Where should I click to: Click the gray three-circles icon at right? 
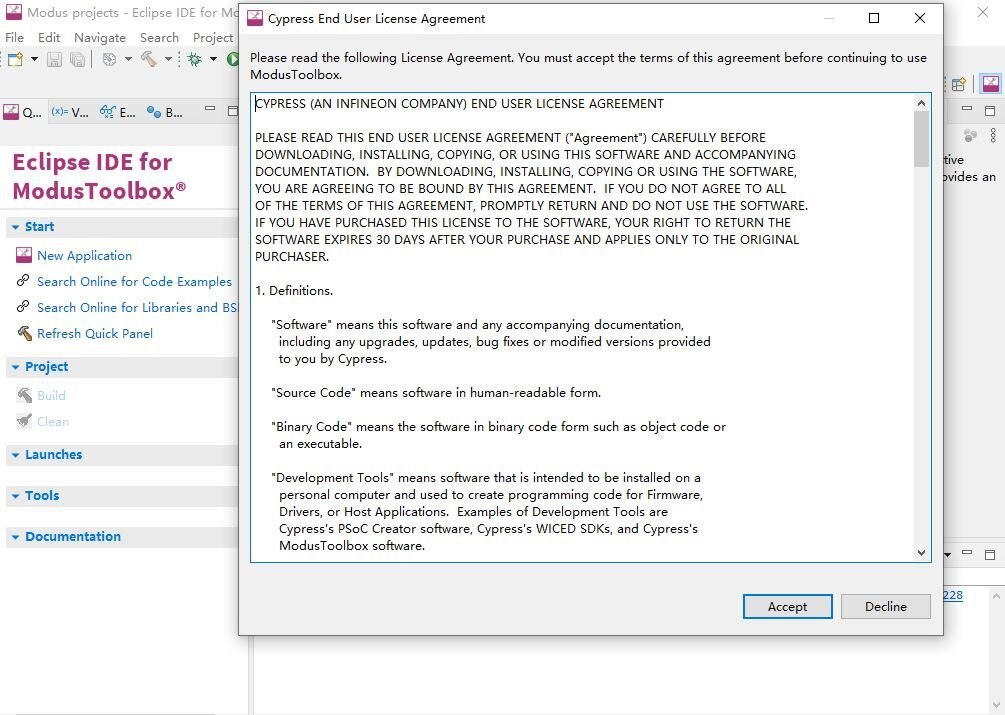pyautogui.click(x=970, y=135)
